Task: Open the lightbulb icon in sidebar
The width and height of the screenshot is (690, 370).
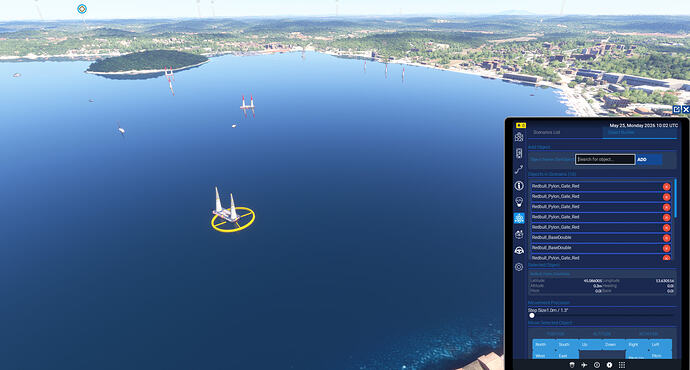Action: 519,202
